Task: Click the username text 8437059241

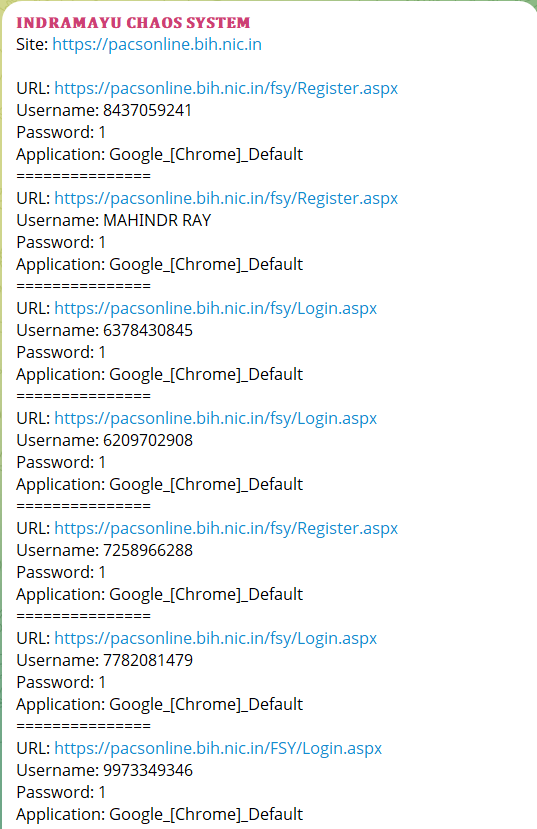Action: click(147, 110)
